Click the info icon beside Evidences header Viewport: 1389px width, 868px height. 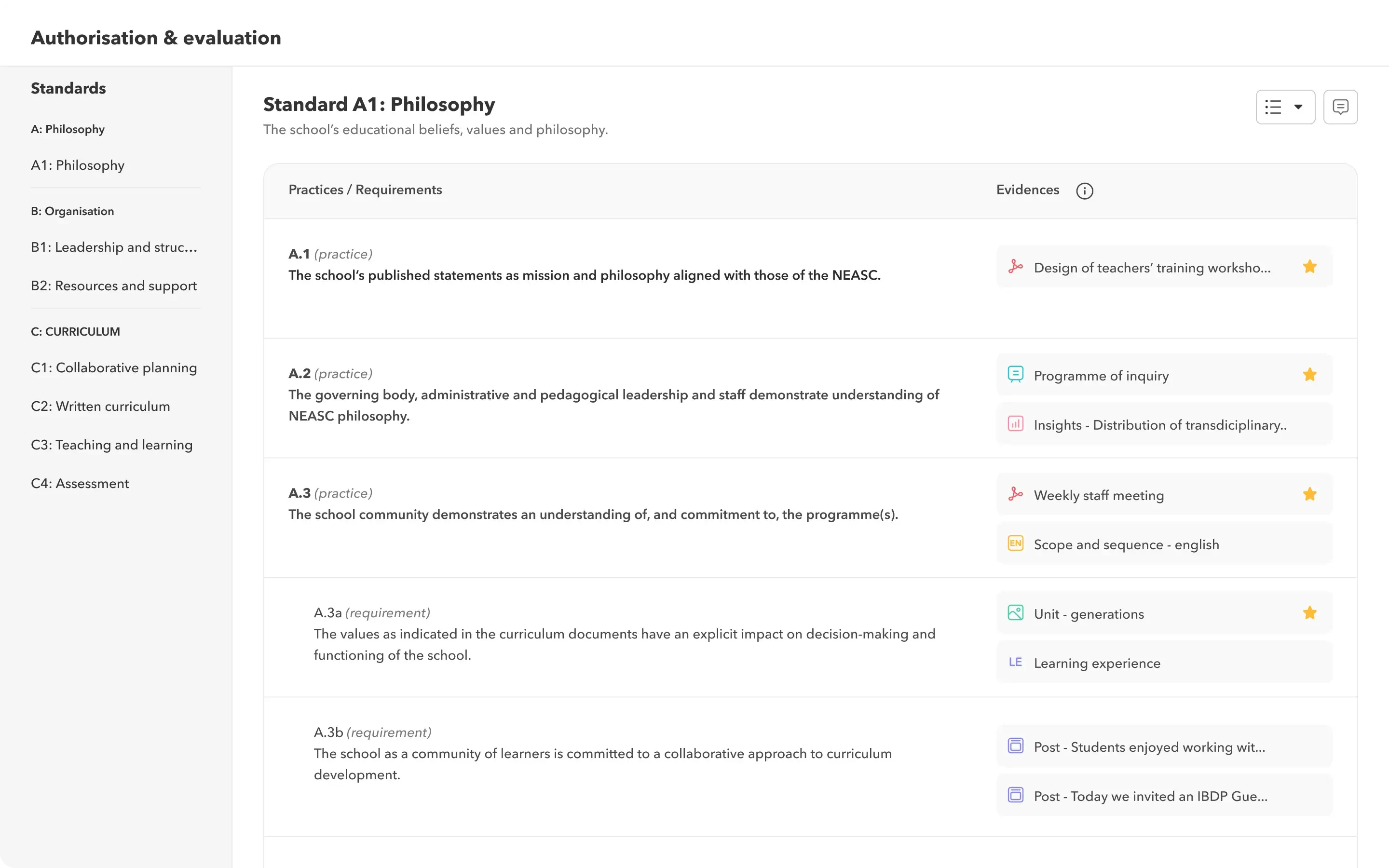pos(1084,190)
